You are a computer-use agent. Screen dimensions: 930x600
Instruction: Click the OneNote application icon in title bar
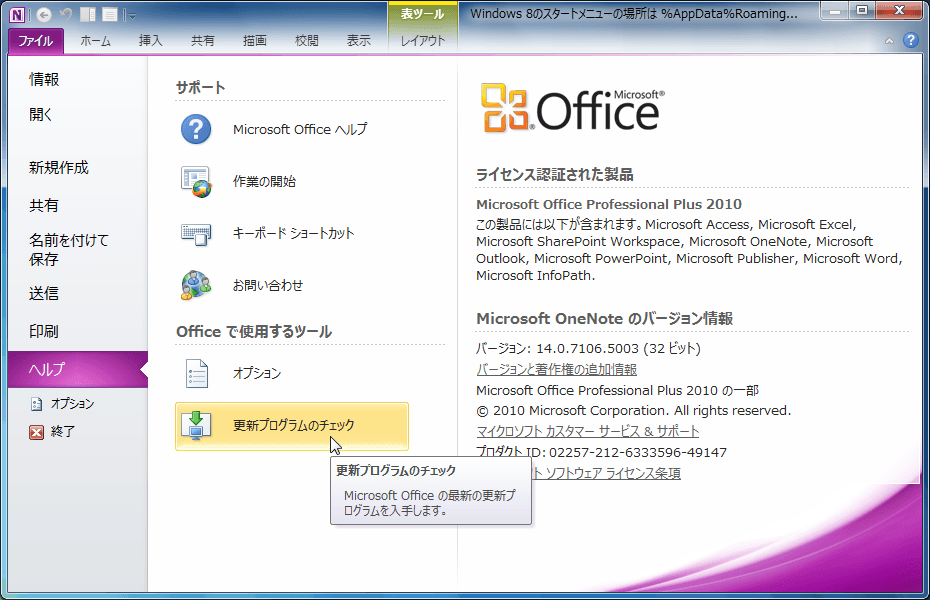point(17,14)
